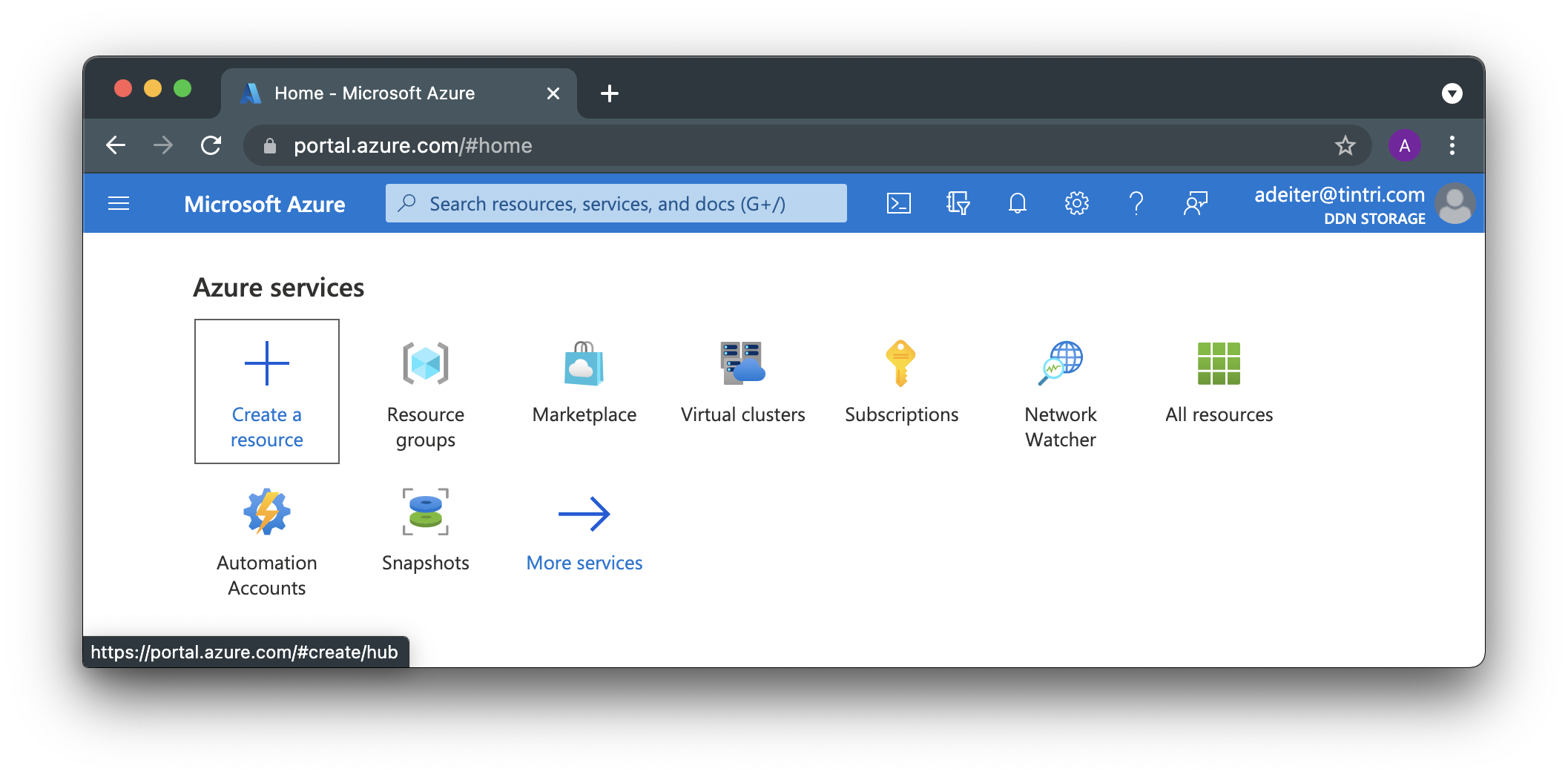1568x777 pixels.
Task: Expand the Azure portal hamburger menu
Action: (x=119, y=203)
